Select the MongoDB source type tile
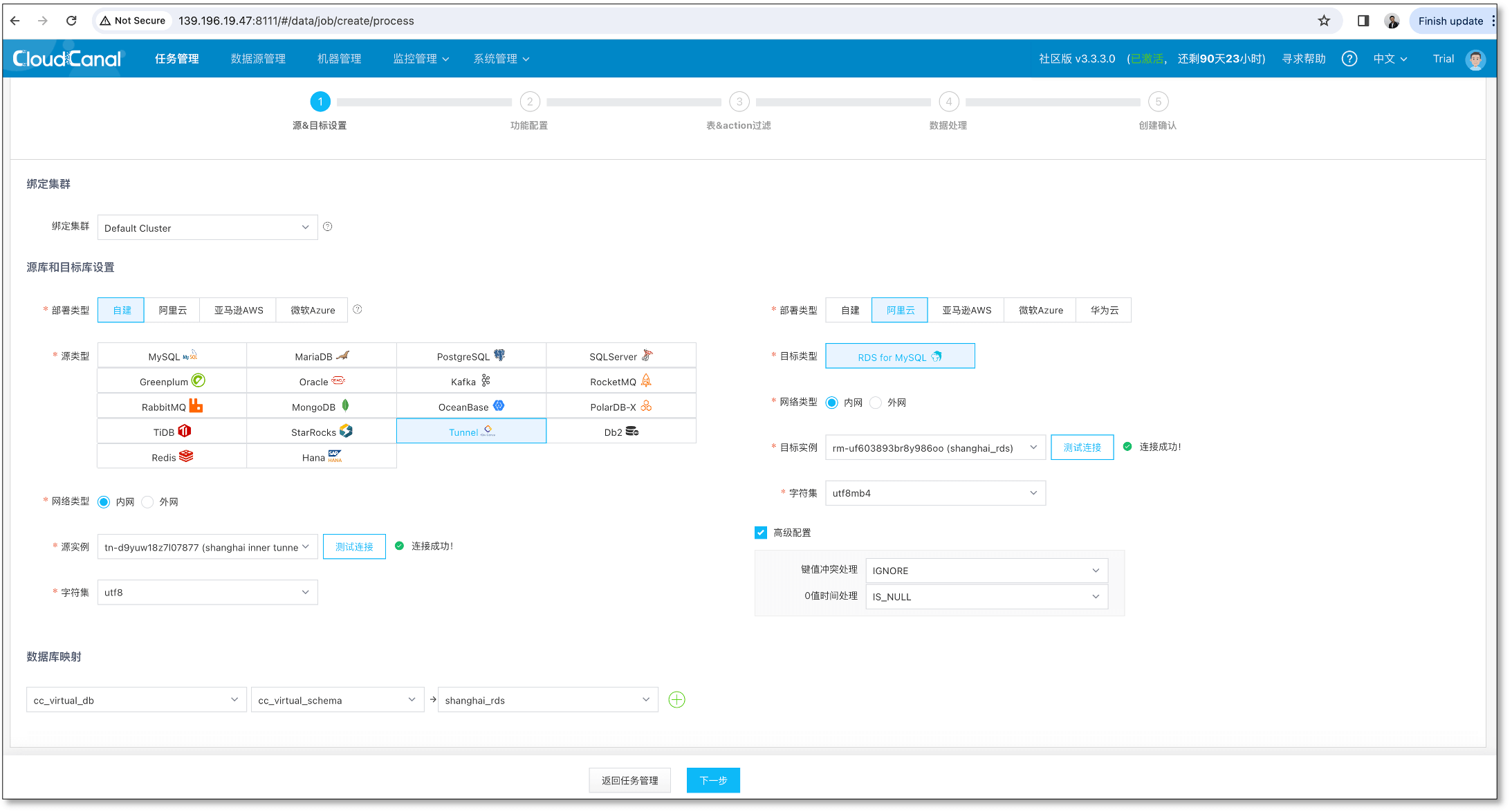The image size is (1512, 812). click(321, 407)
